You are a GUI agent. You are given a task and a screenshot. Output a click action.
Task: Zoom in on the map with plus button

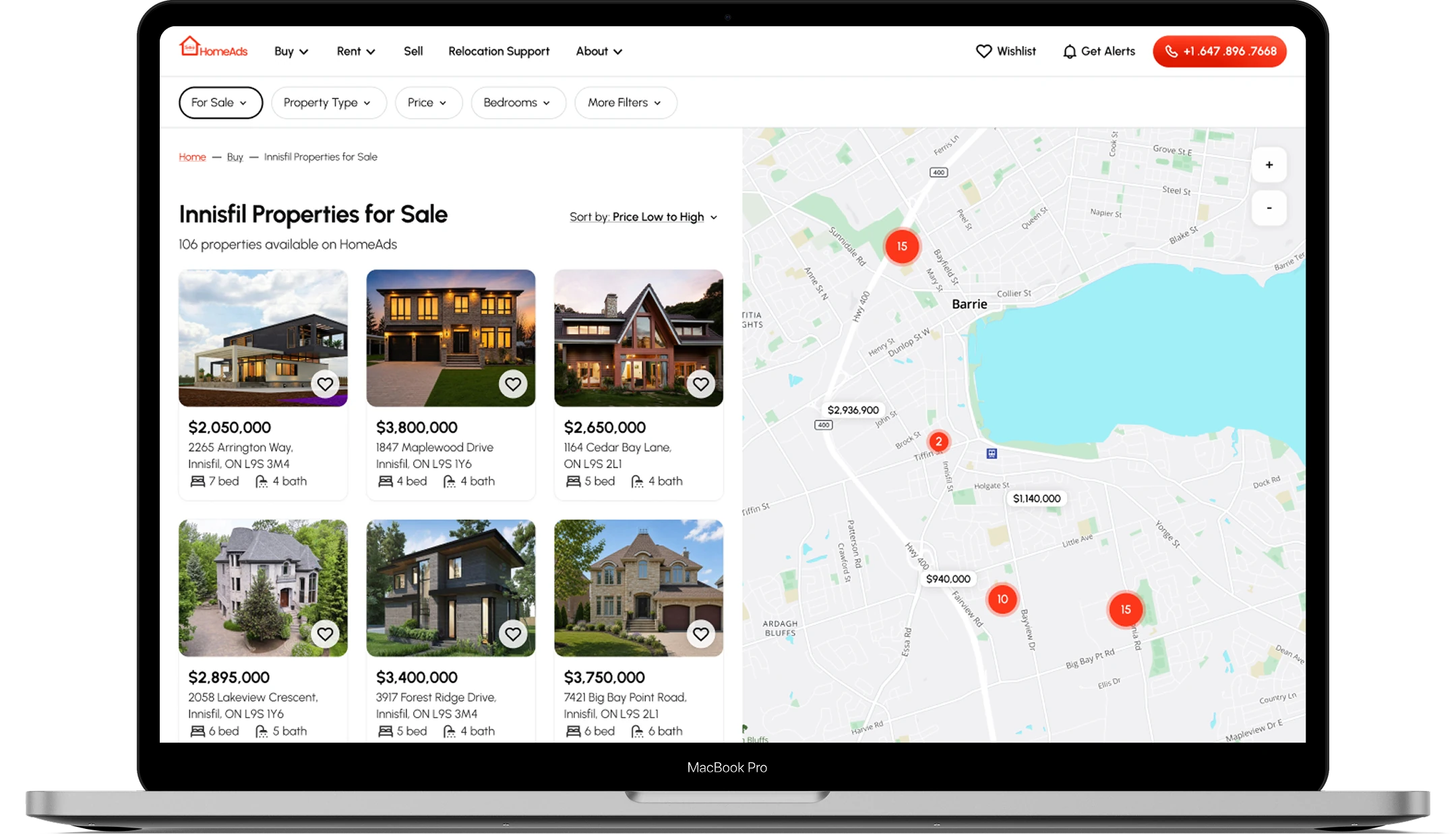1269,165
